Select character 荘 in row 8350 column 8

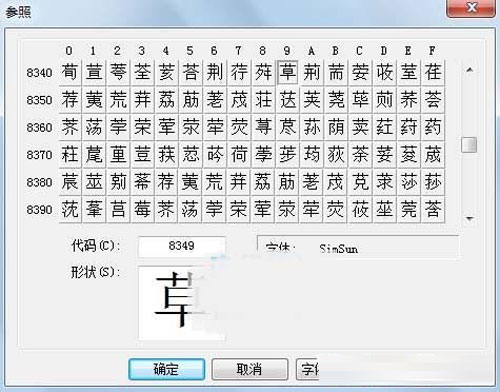(x=263, y=100)
